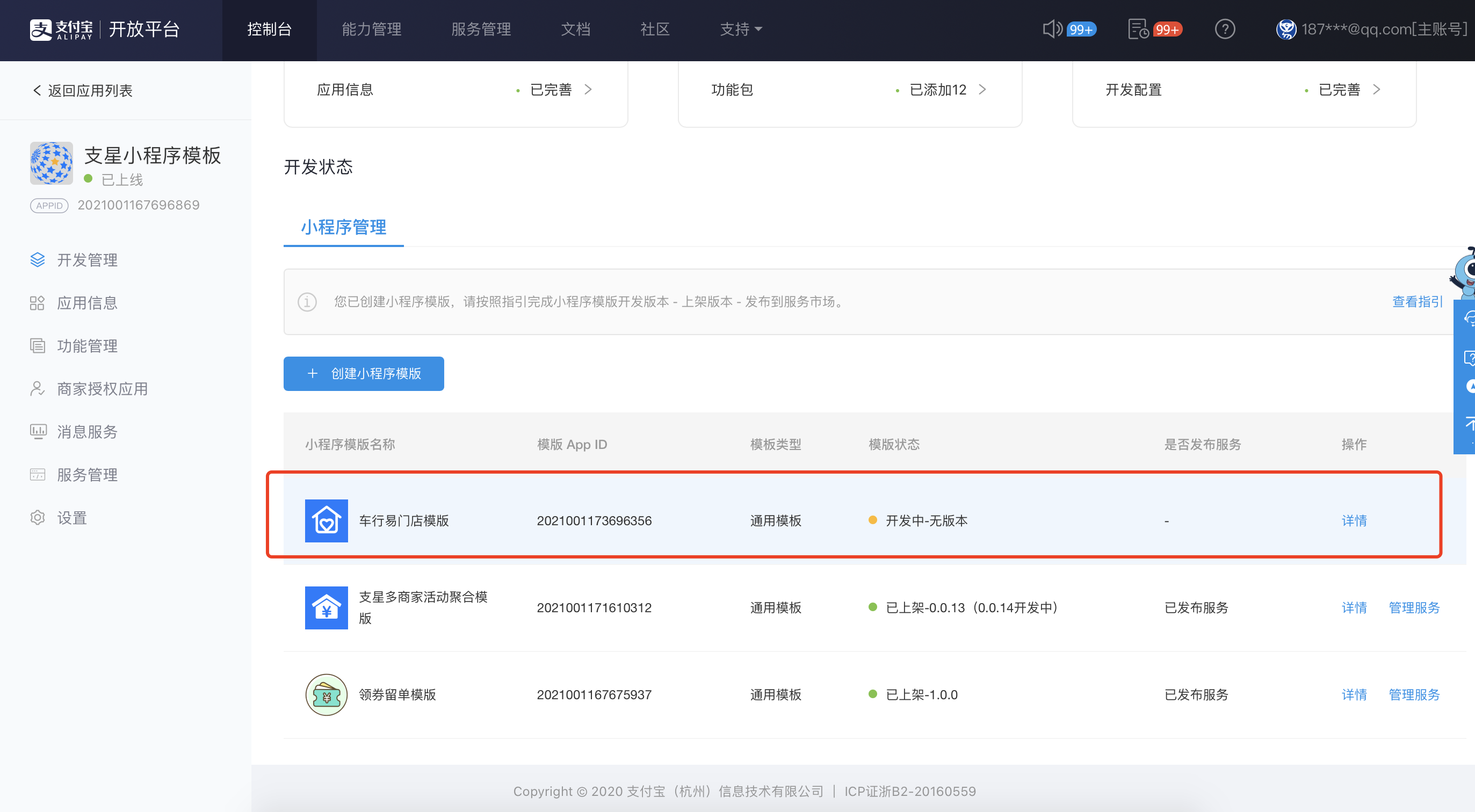Click App ID 2021001167675937 cell

(595, 694)
